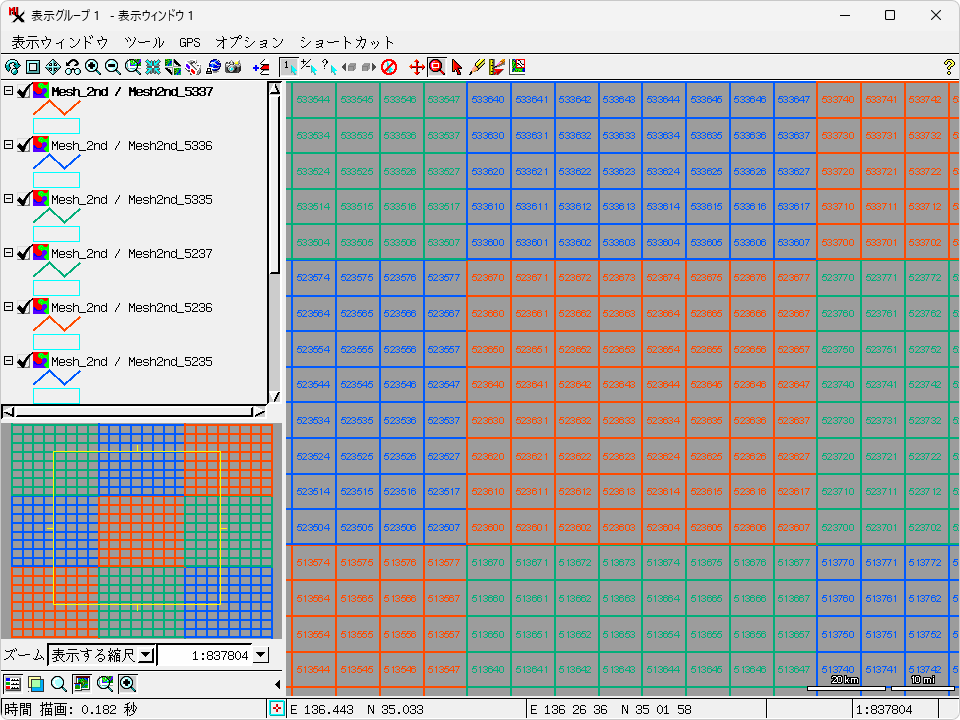Viewport: 960px width, 720px height.
Task: Click the Redraw icon in the toolbar
Action: tap(12, 67)
